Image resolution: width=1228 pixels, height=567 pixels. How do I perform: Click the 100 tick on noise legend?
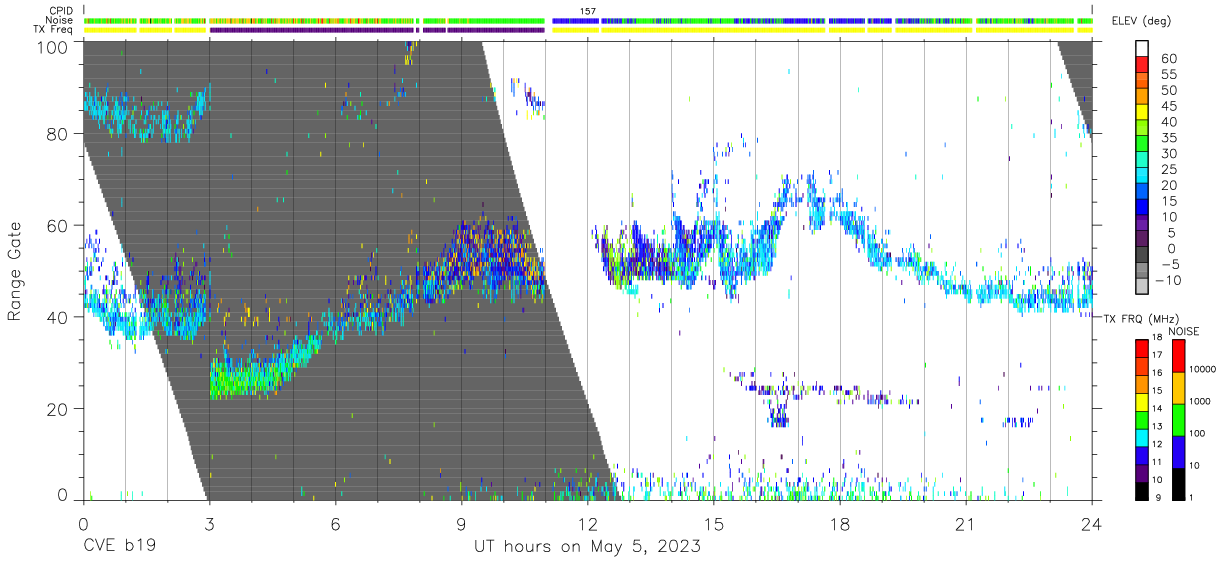click(1198, 434)
